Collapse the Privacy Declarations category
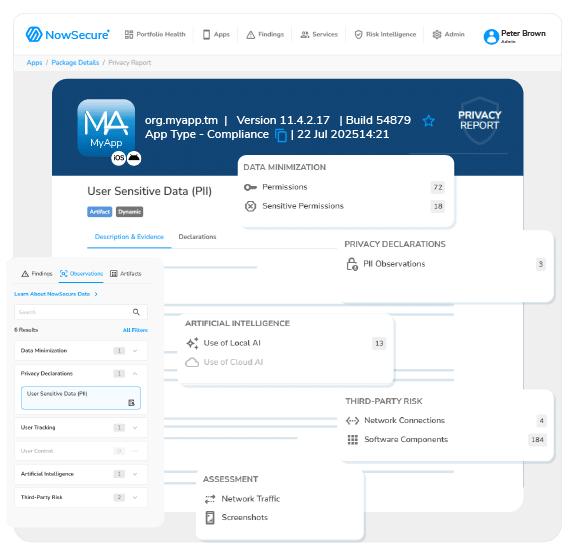 pyautogui.click(x=81, y=374)
